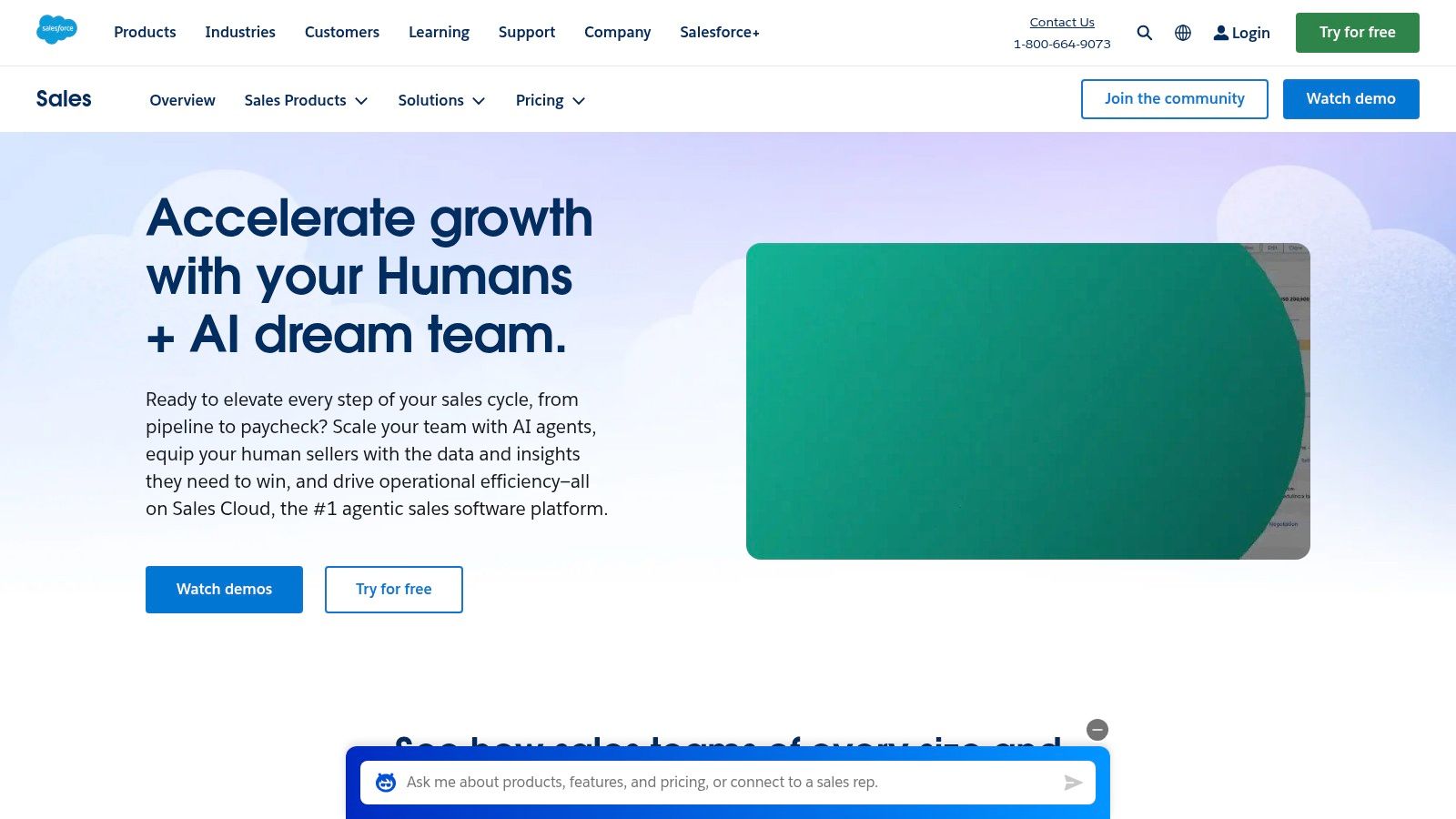The image size is (1456, 819).
Task: Open the Company menu
Action: click(618, 32)
